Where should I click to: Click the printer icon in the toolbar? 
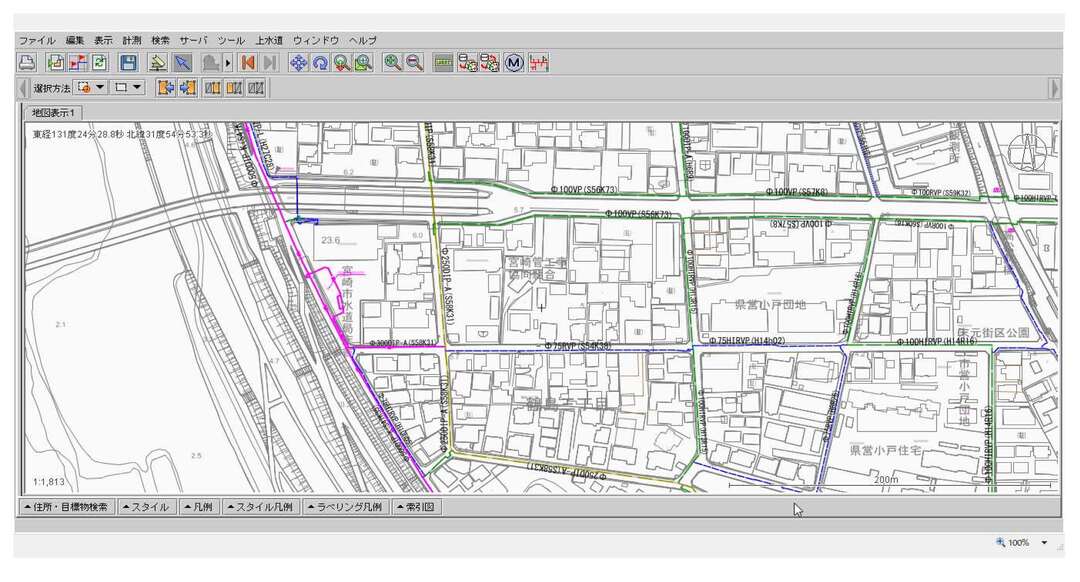pyautogui.click(x=27, y=63)
